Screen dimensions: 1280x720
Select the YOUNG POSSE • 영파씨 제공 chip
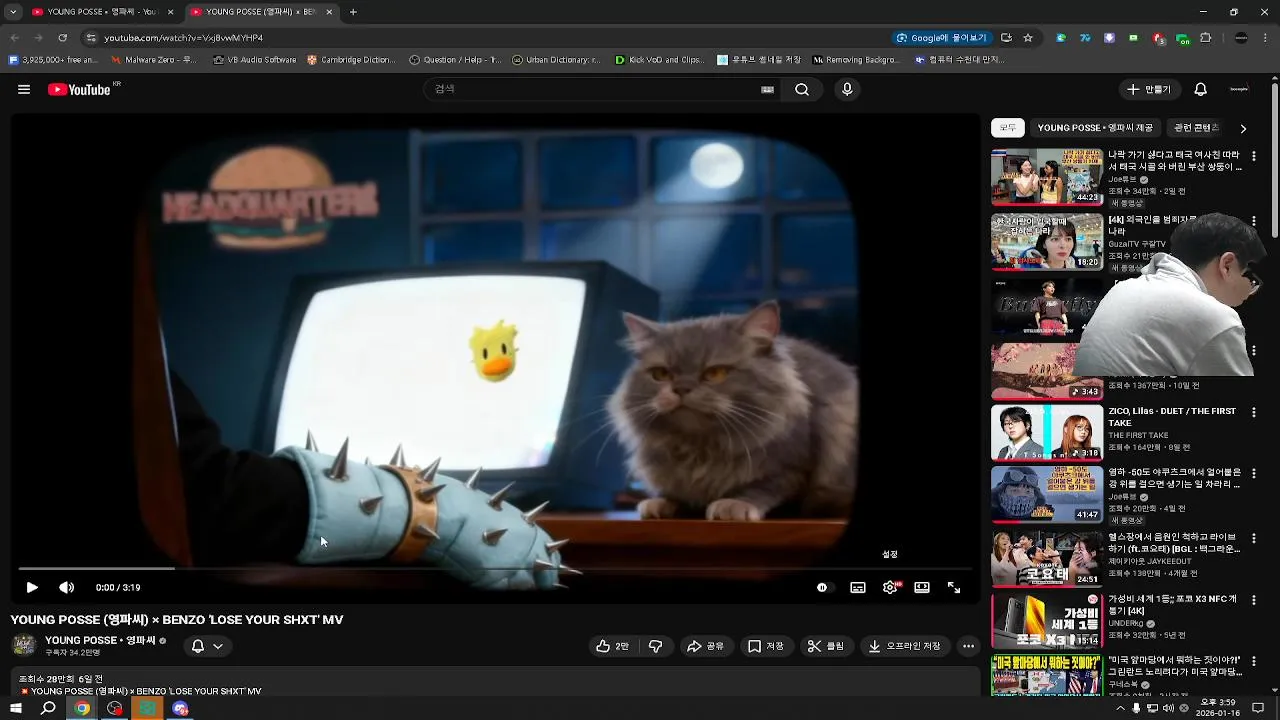pos(1095,128)
